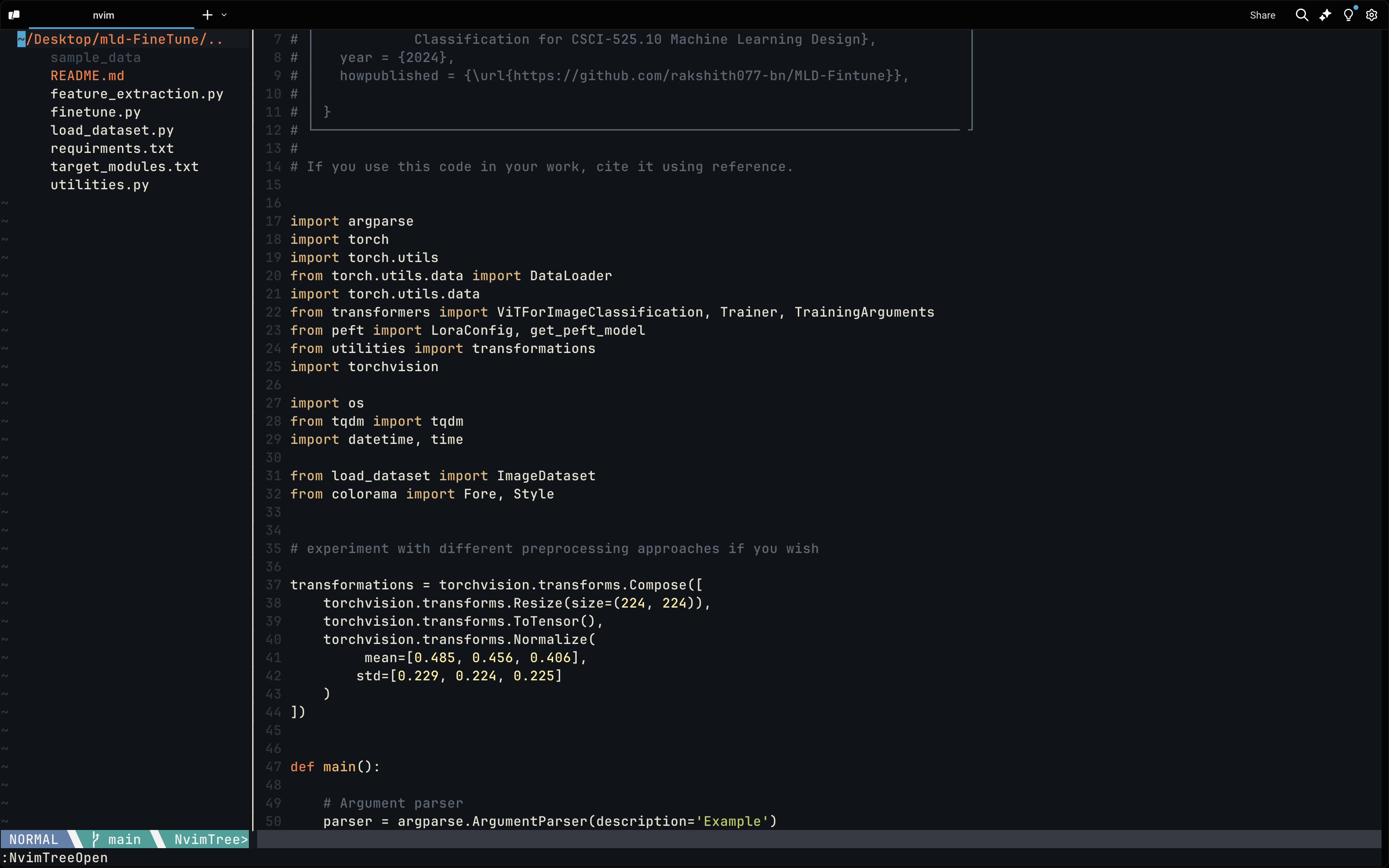Open the search magnifier icon
Image resolution: width=1389 pixels, height=868 pixels.
click(1302, 15)
